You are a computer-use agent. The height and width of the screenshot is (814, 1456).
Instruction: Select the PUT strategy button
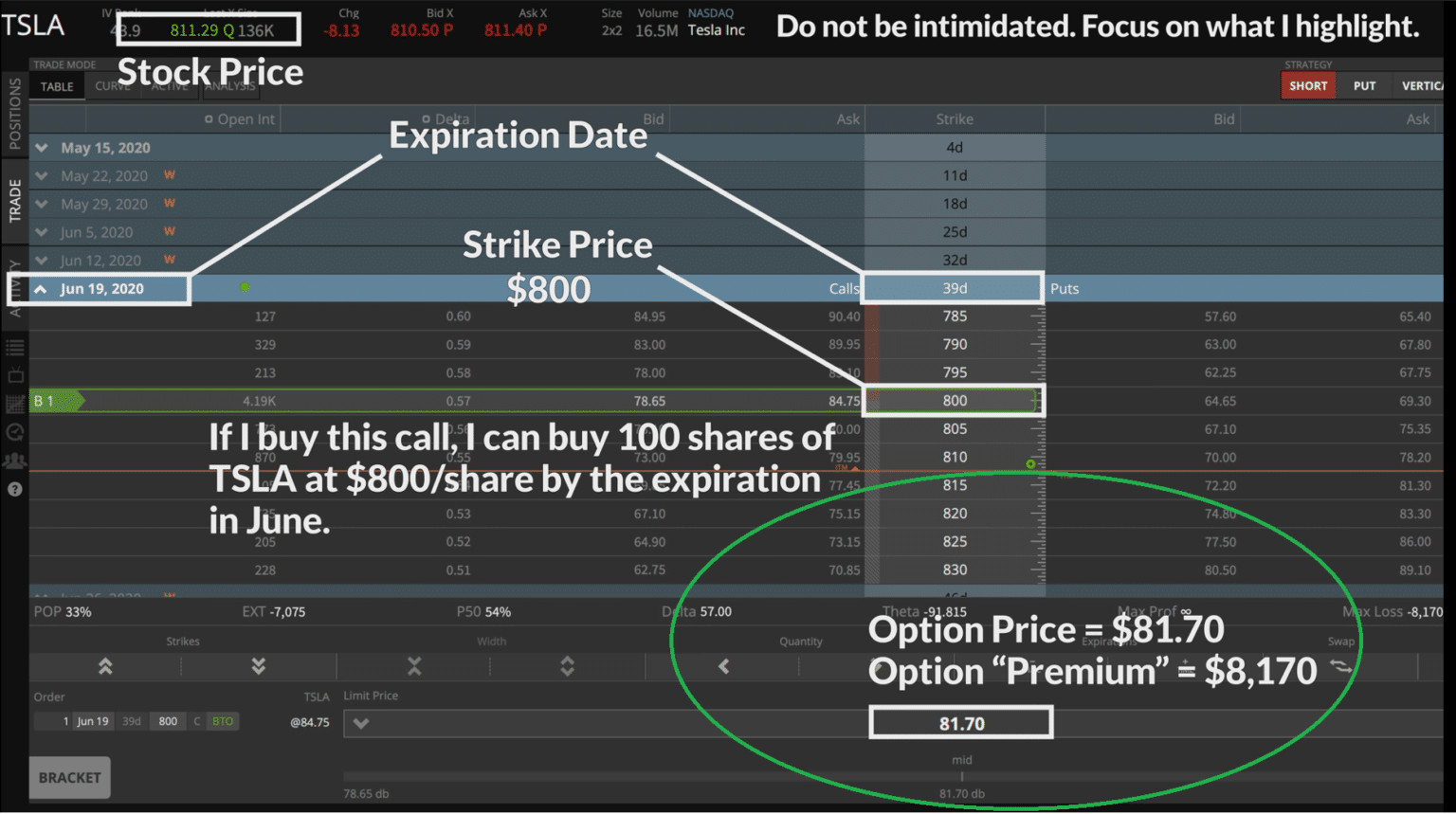pos(1364,85)
